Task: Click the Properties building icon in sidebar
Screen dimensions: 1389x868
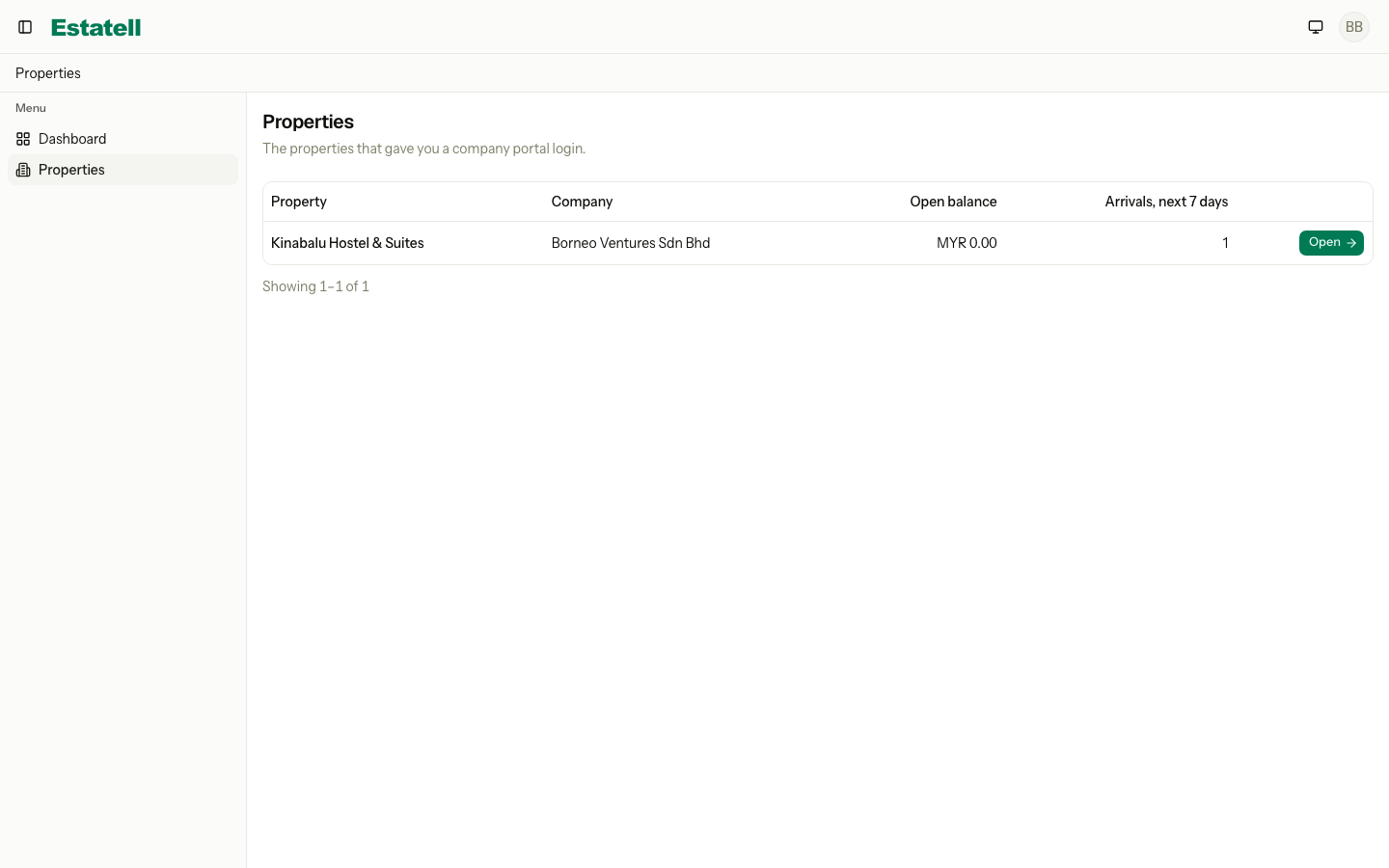Action: point(23,170)
